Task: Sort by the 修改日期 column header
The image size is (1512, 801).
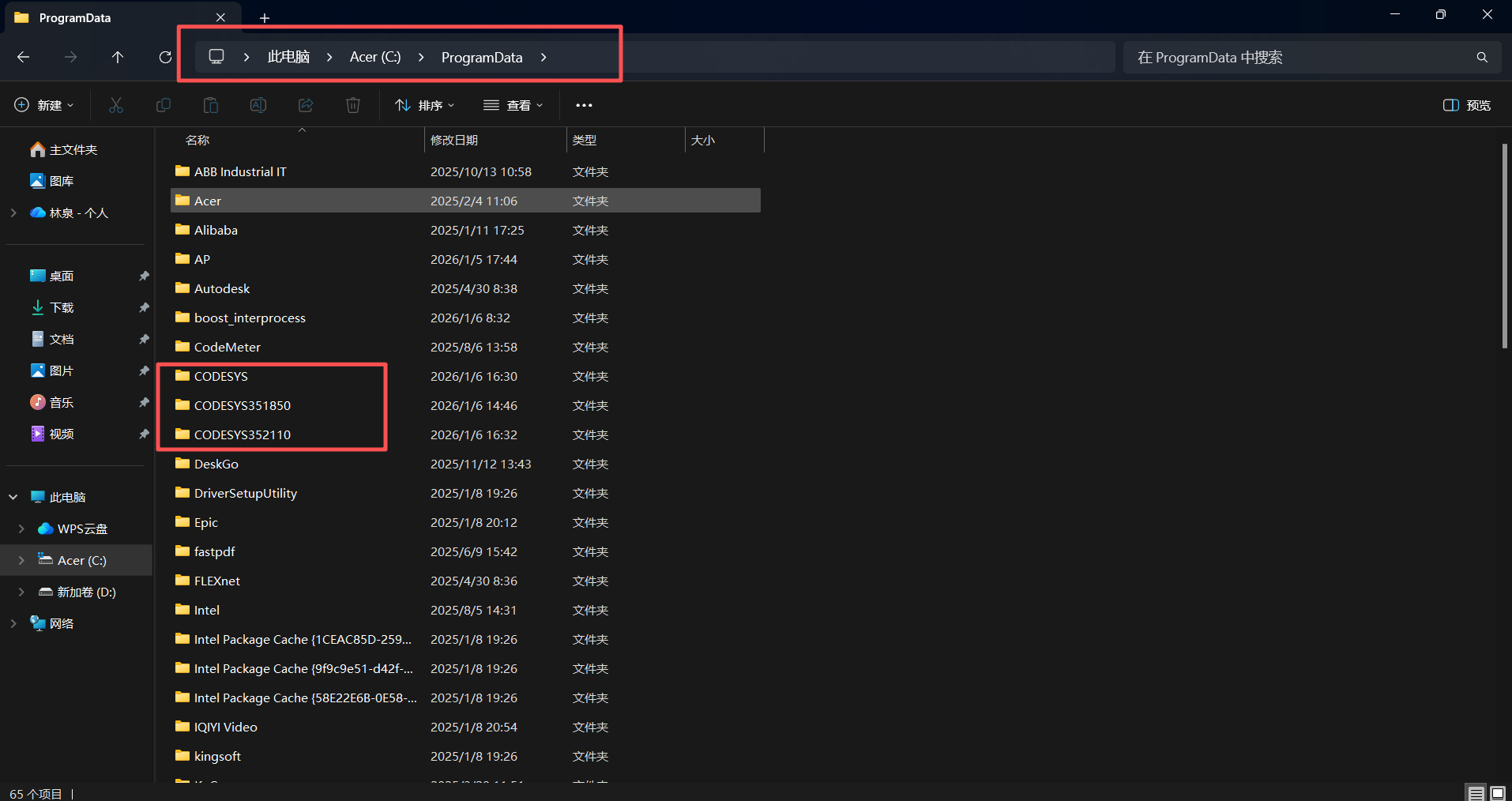Action: pyautogui.click(x=495, y=140)
